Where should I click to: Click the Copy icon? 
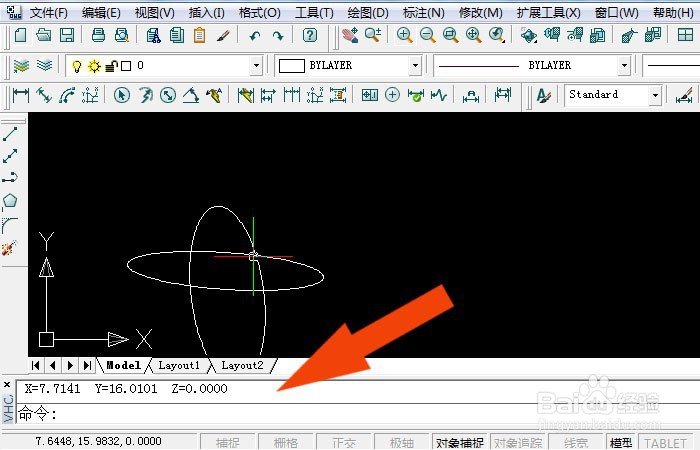(x=177, y=35)
